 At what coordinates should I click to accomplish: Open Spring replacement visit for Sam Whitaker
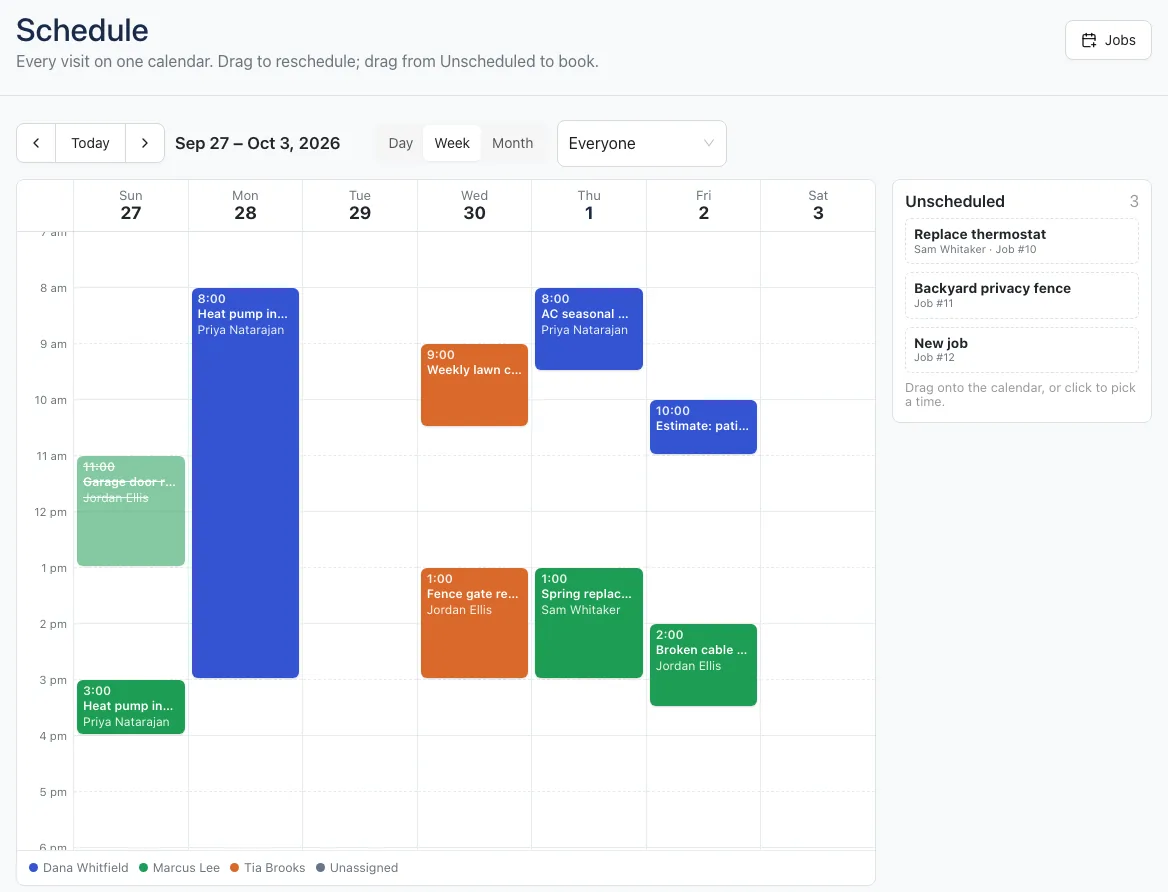point(588,623)
